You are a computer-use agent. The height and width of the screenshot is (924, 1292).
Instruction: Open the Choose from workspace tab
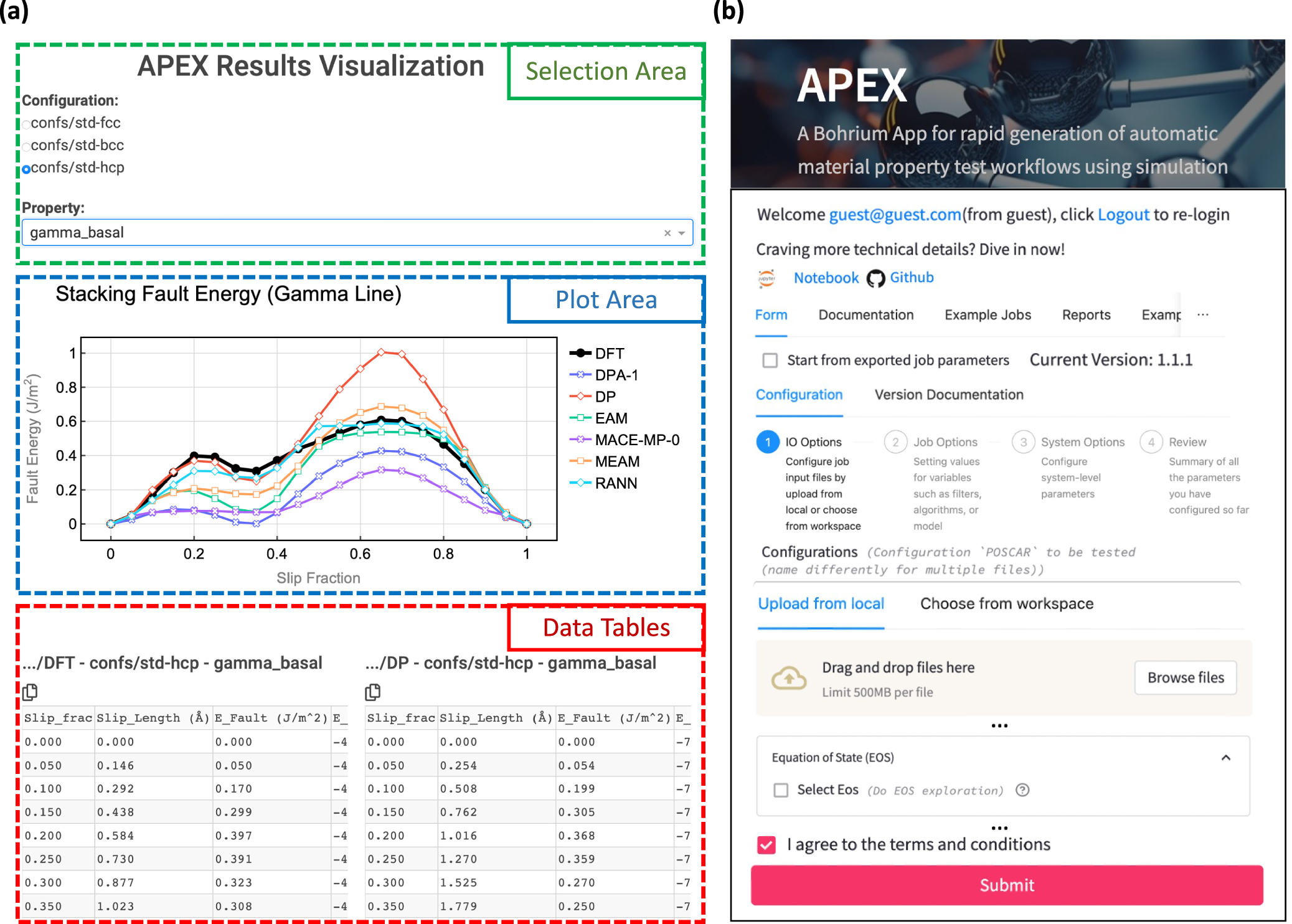1006,603
